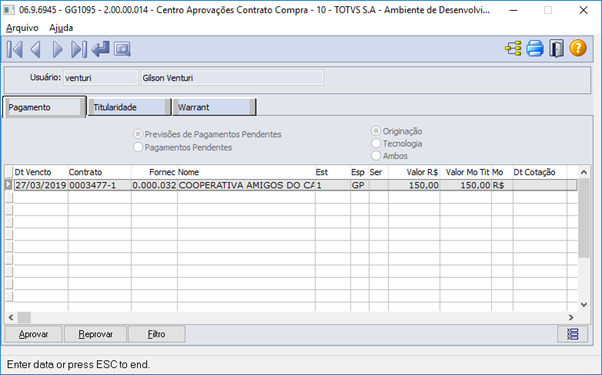Click the grid vertical scrollbar up arrow
Screen dimensions: 602x375
pyautogui.click(x=584, y=172)
